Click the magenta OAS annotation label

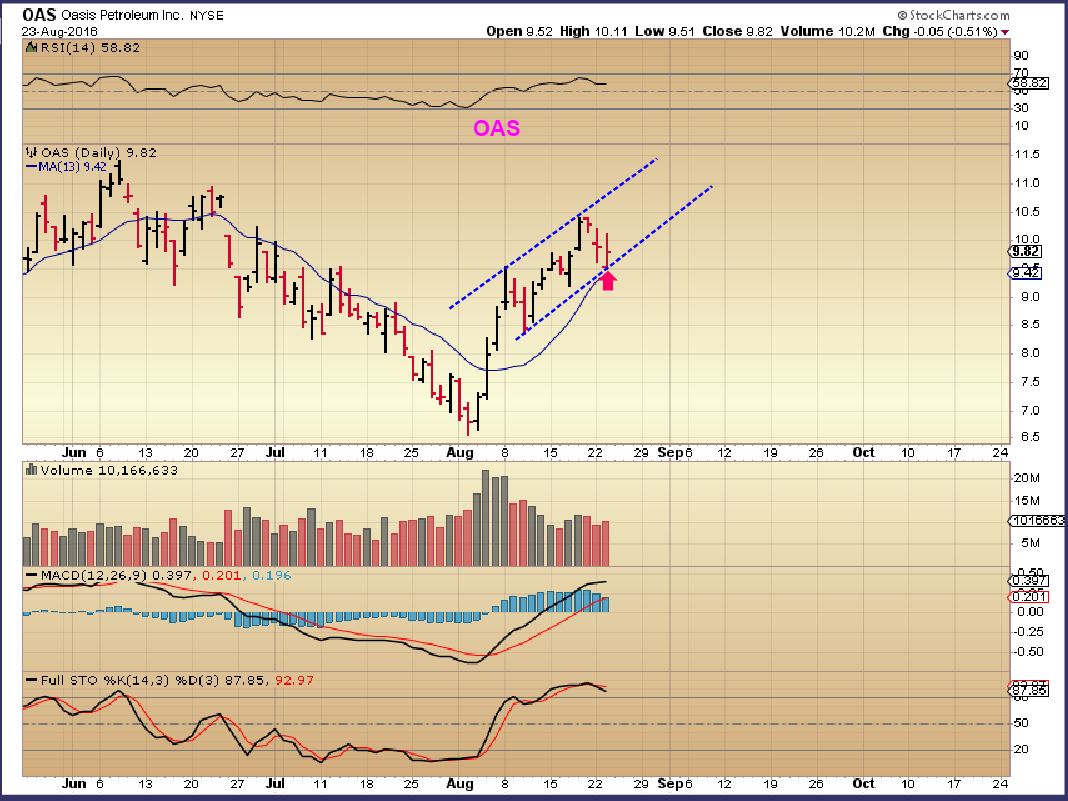[497, 128]
